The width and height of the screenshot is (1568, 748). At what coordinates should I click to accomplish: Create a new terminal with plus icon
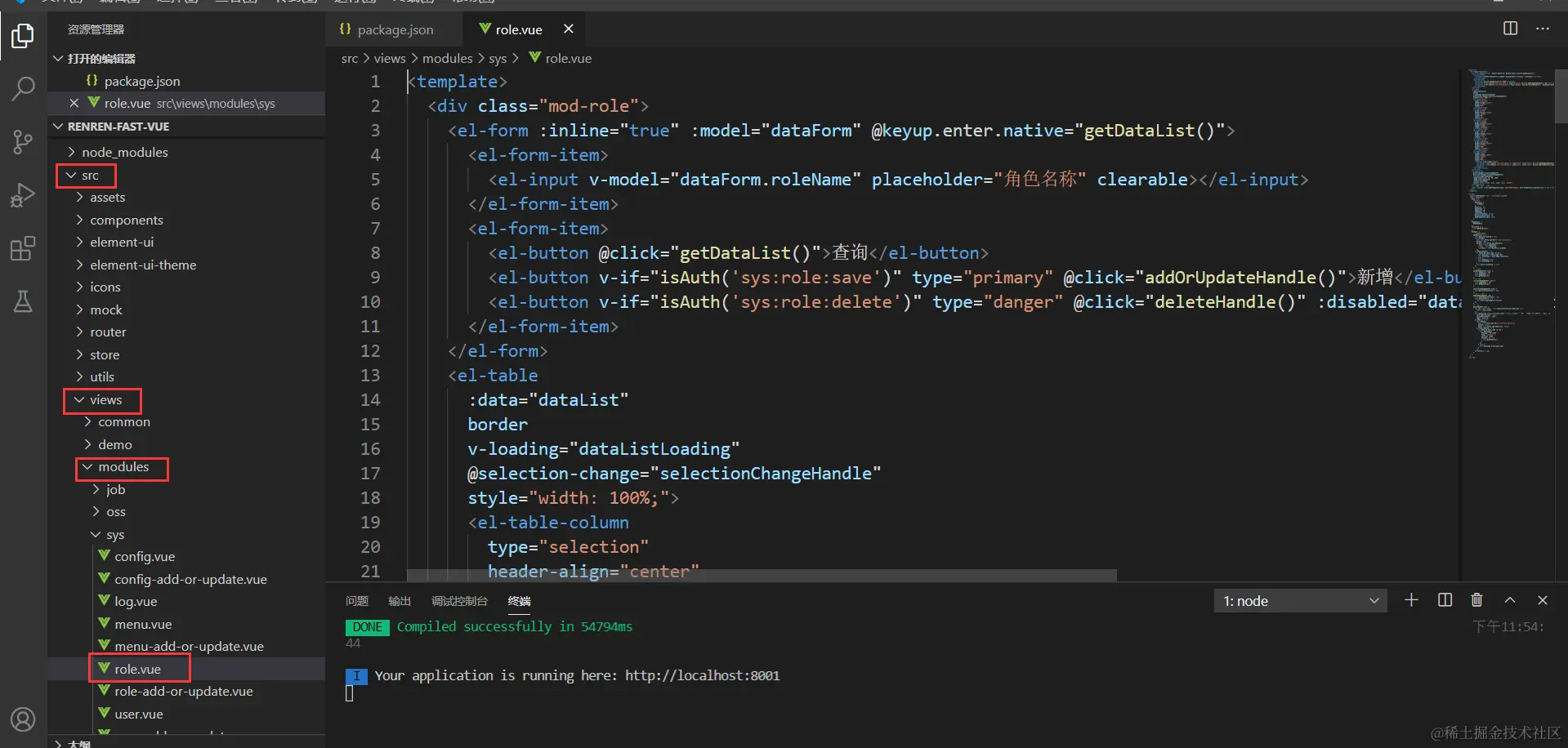(1411, 600)
